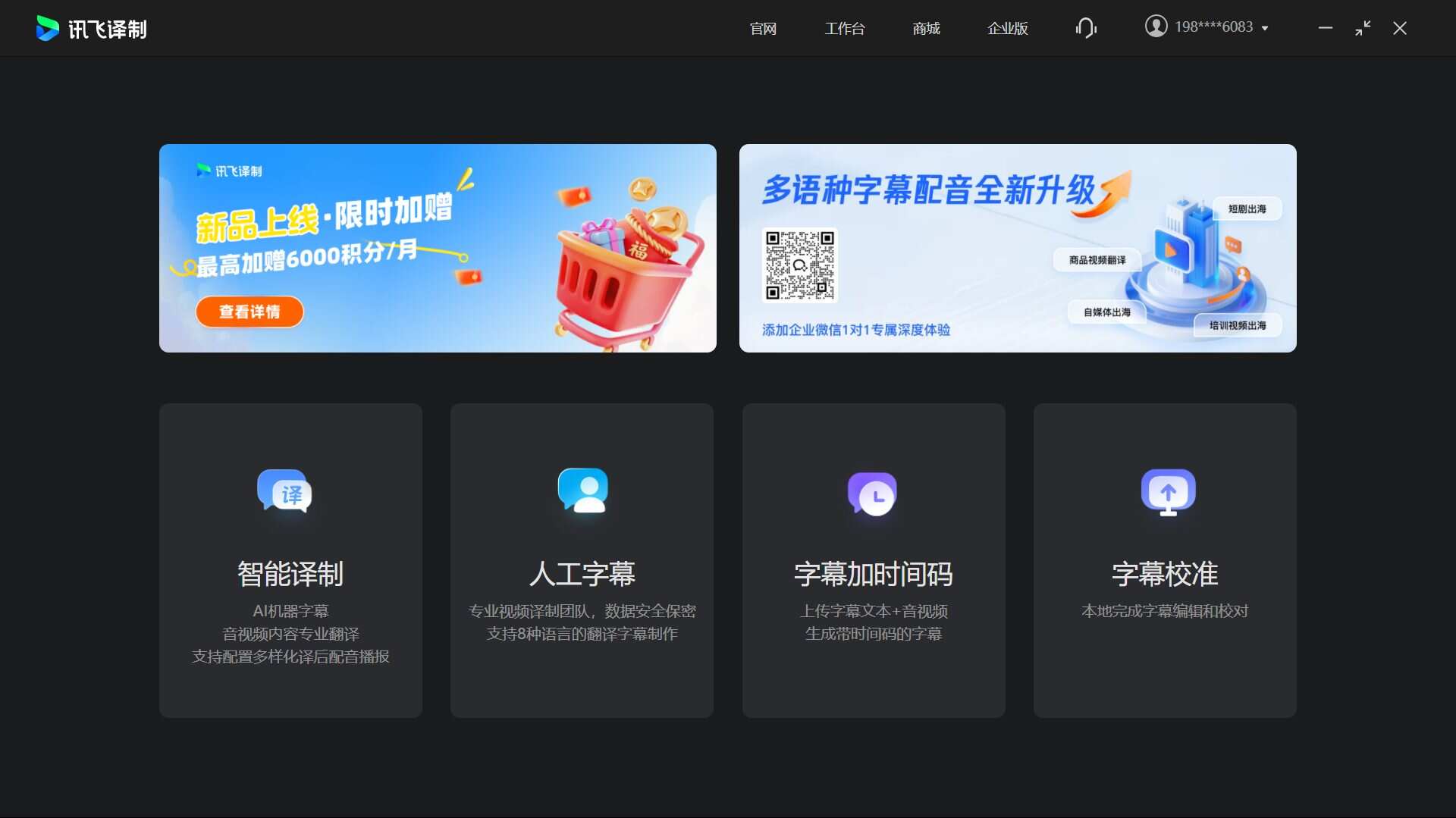Click the 智能译制 translate icon

click(x=284, y=492)
